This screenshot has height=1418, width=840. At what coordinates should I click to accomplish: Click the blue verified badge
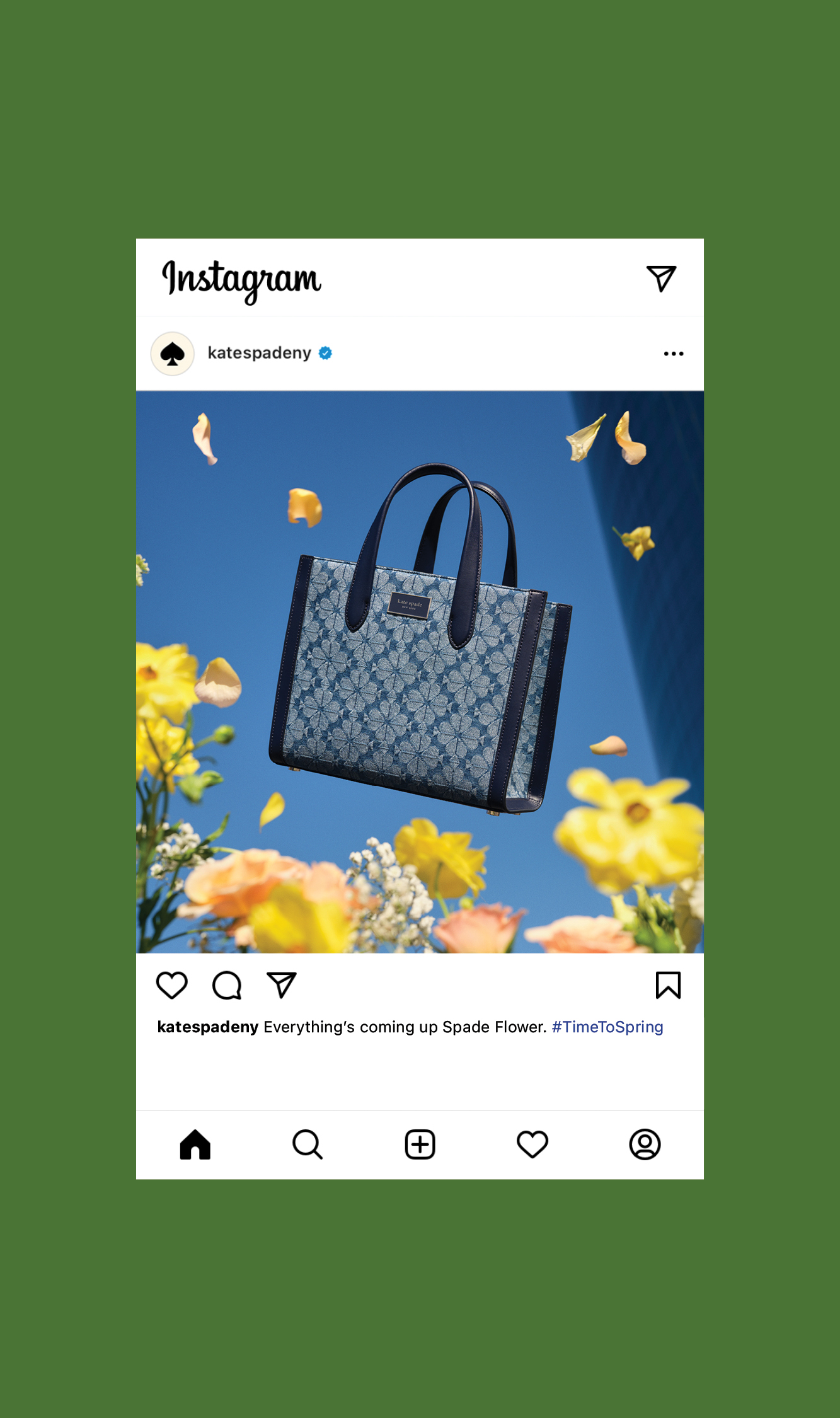pyautogui.click(x=325, y=353)
